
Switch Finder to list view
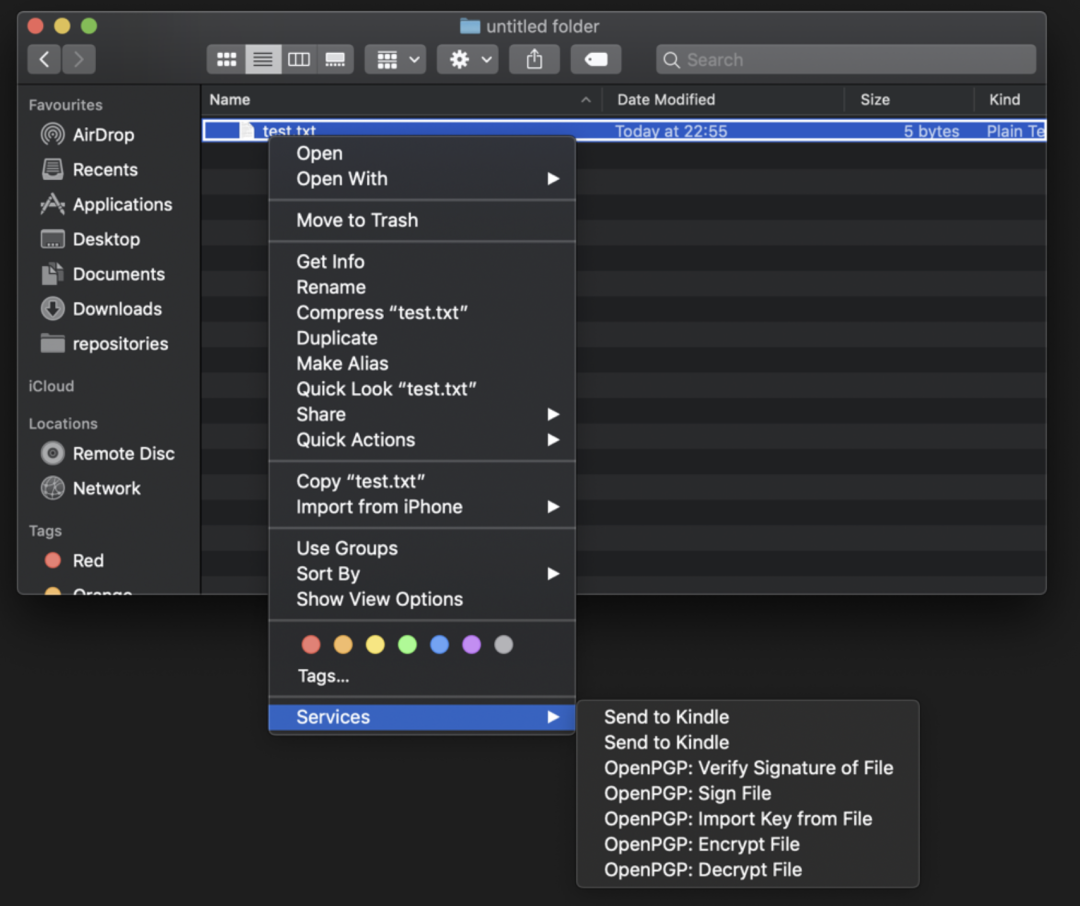(262, 59)
